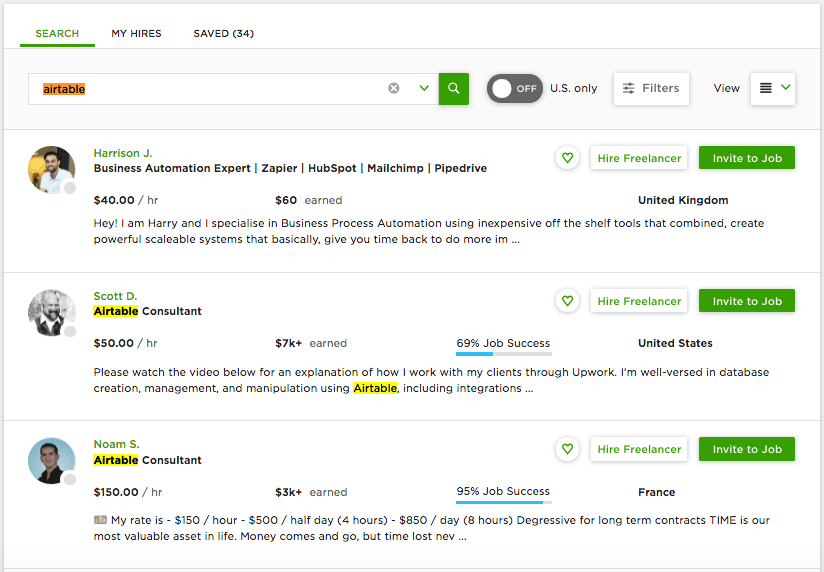The image size is (824, 572).
Task: Expand the search box dropdown arrow
Action: (x=424, y=88)
